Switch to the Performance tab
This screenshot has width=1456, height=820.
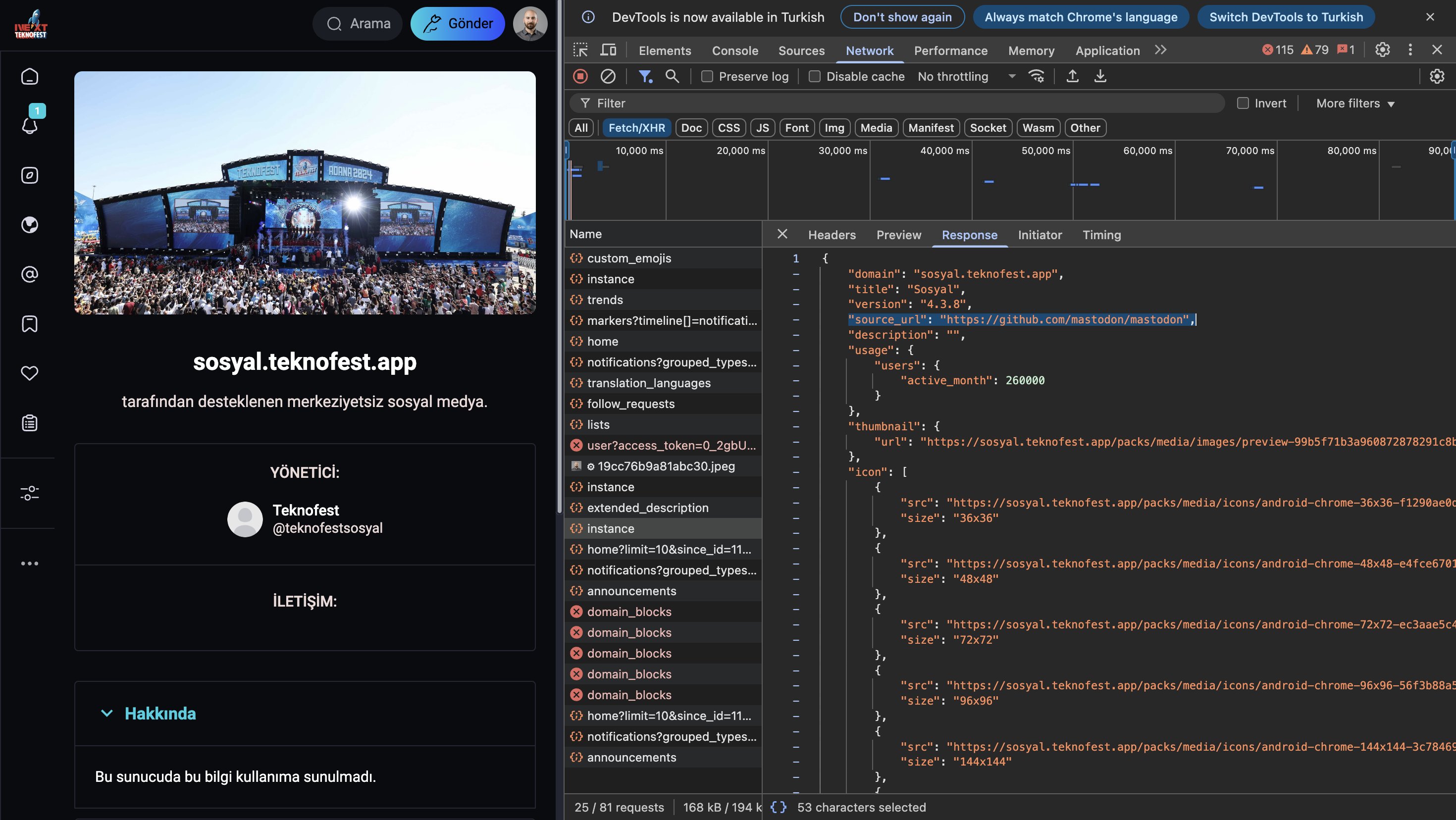pos(951,51)
